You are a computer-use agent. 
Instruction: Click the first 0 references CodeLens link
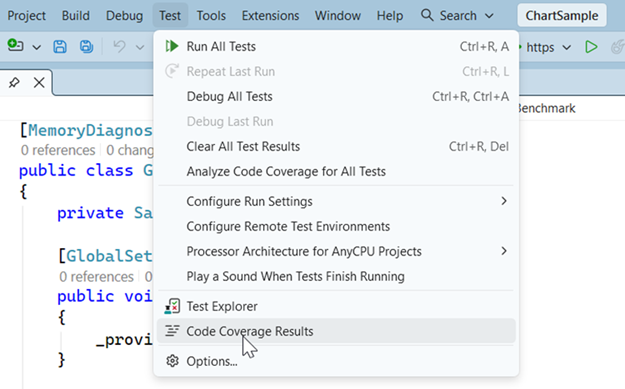pyautogui.click(x=58, y=150)
